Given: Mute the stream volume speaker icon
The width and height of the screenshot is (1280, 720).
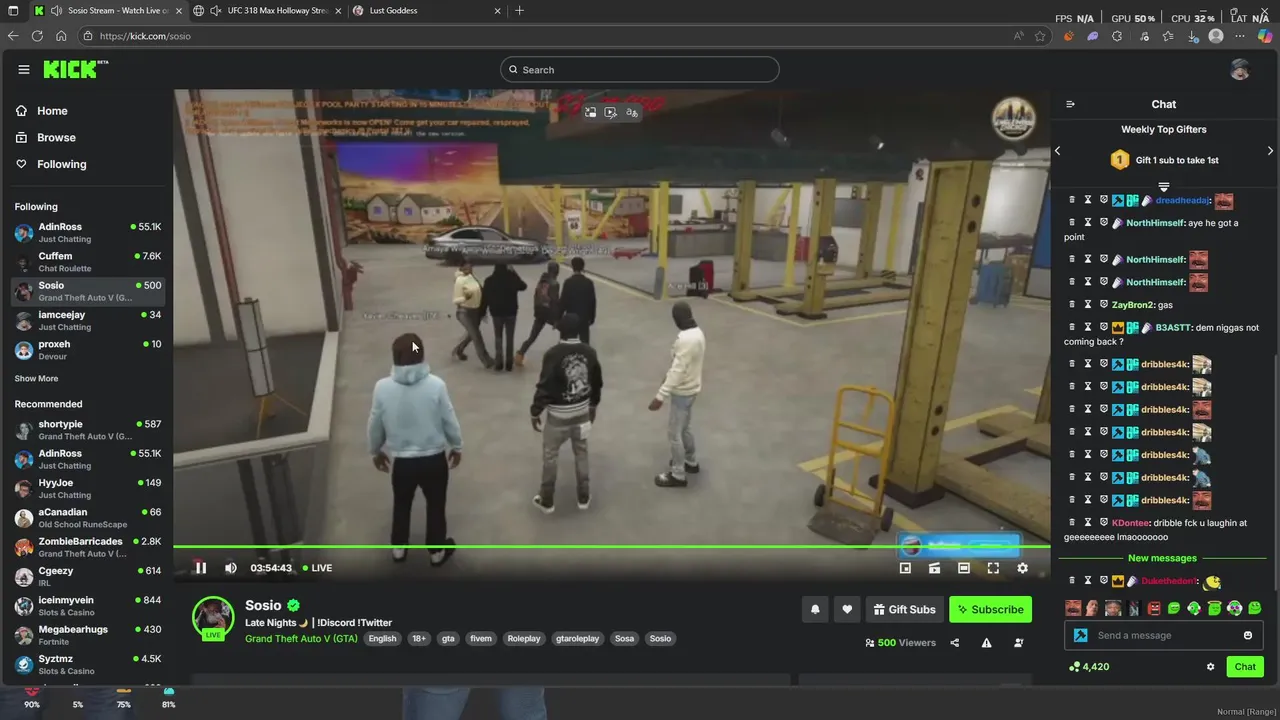Looking at the screenshot, I should [231, 568].
